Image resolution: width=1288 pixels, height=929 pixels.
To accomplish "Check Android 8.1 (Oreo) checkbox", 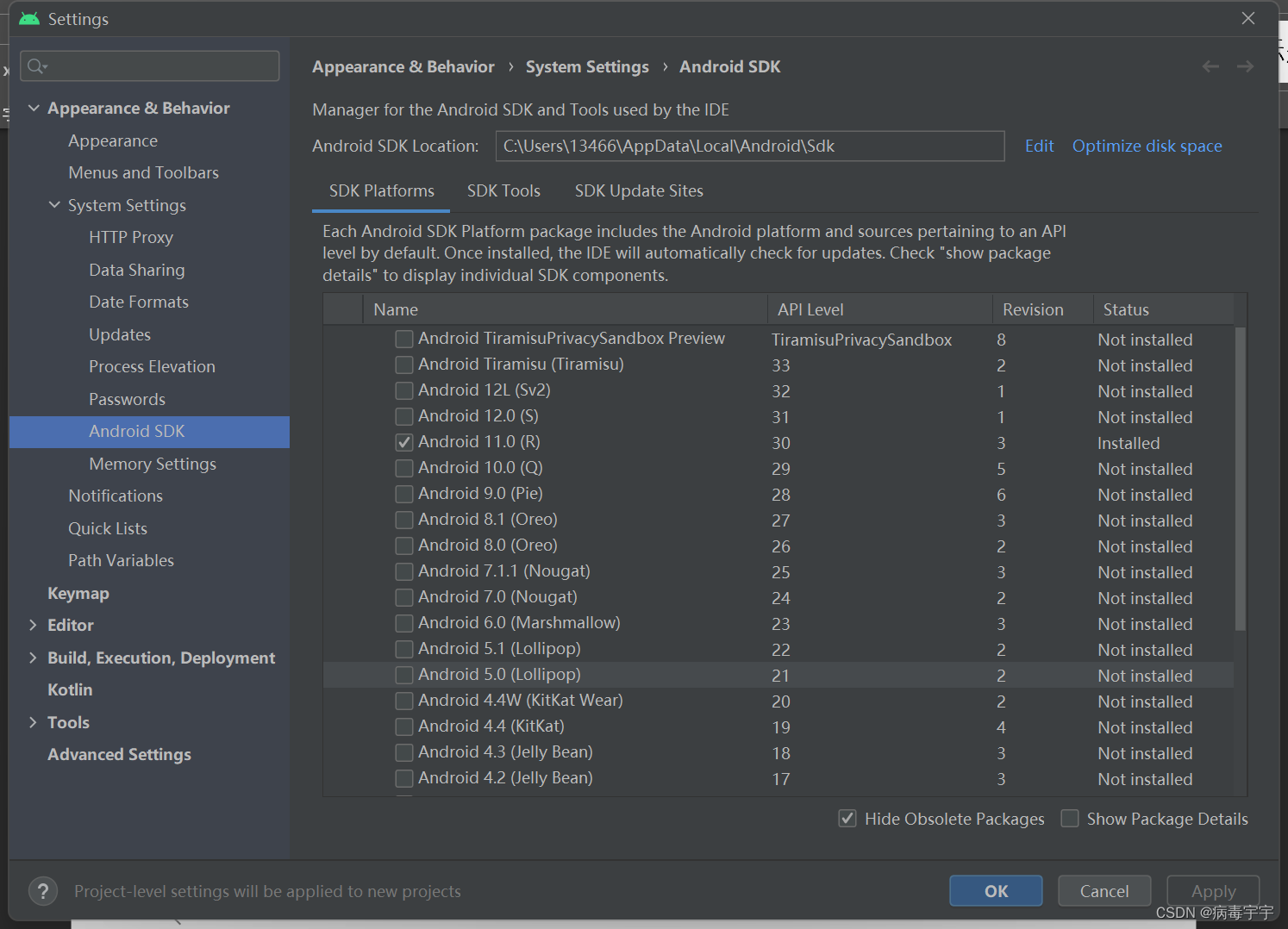I will pyautogui.click(x=403, y=520).
